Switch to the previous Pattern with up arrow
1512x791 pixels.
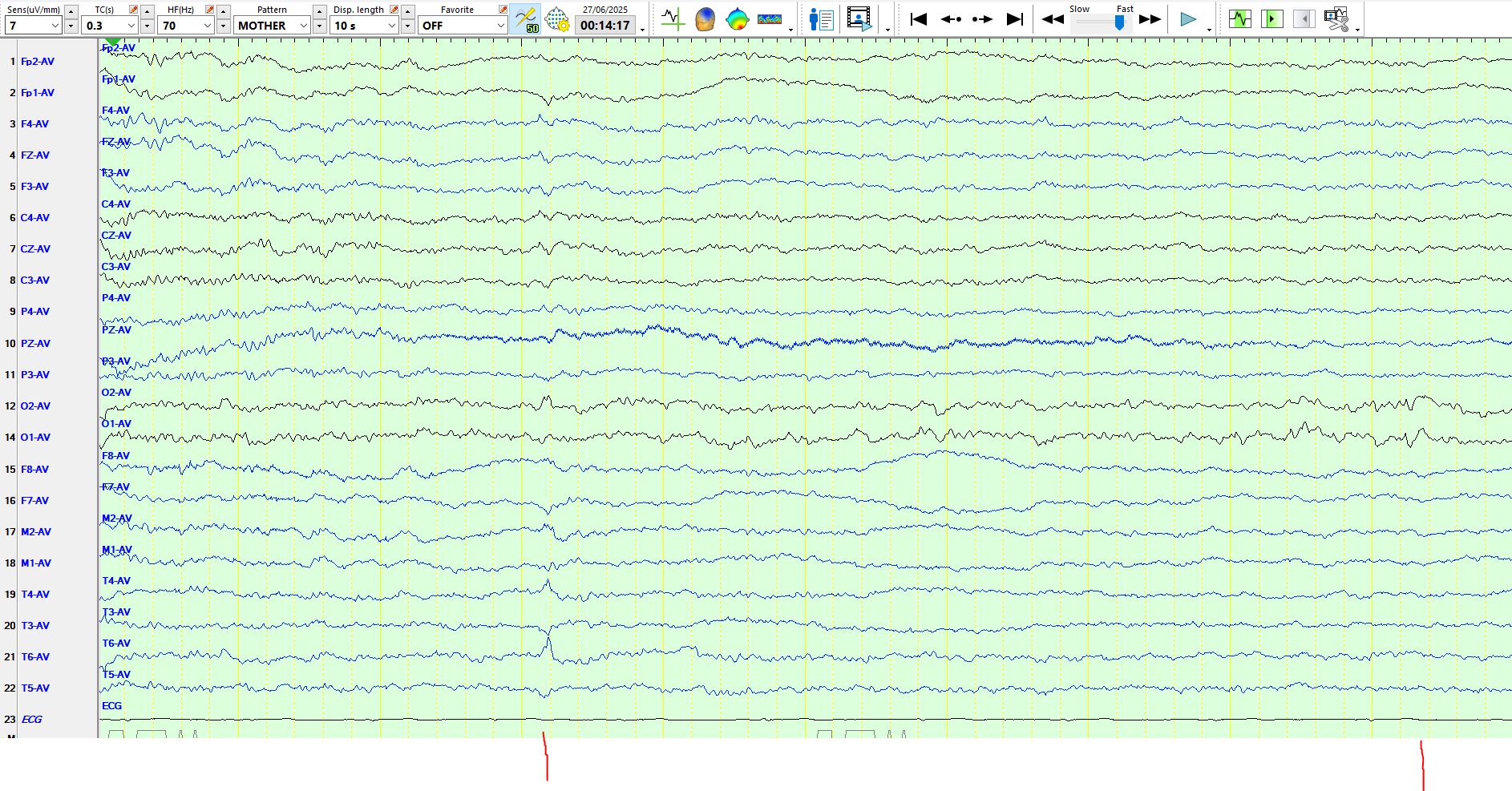pos(319,11)
